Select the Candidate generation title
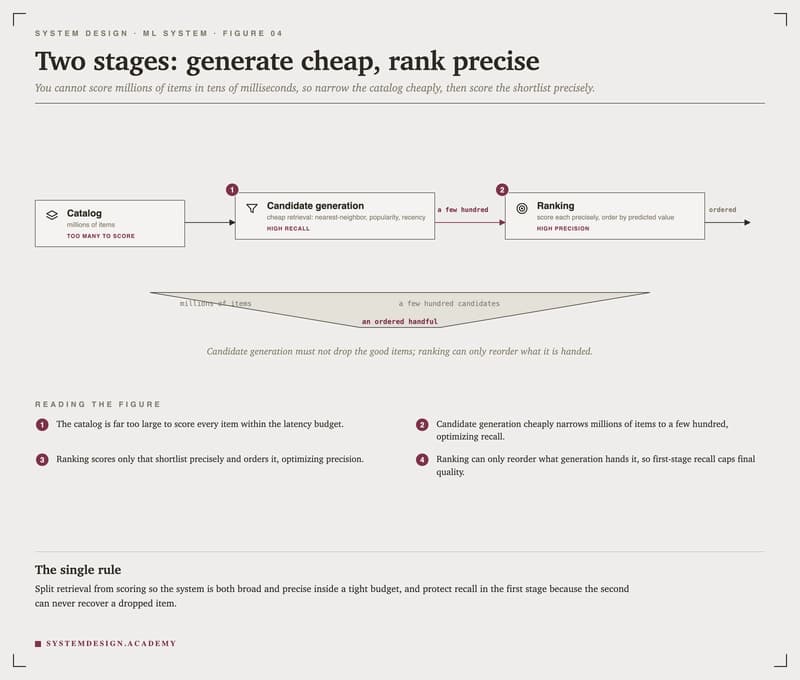The image size is (800, 680). pyautogui.click(x=315, y=206)
